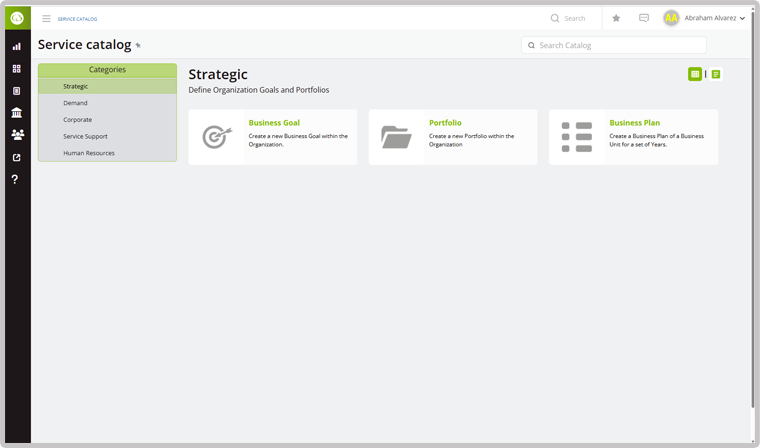Click the question mark help icon
The height and width of the screenshot is (448, 760).
15,179
